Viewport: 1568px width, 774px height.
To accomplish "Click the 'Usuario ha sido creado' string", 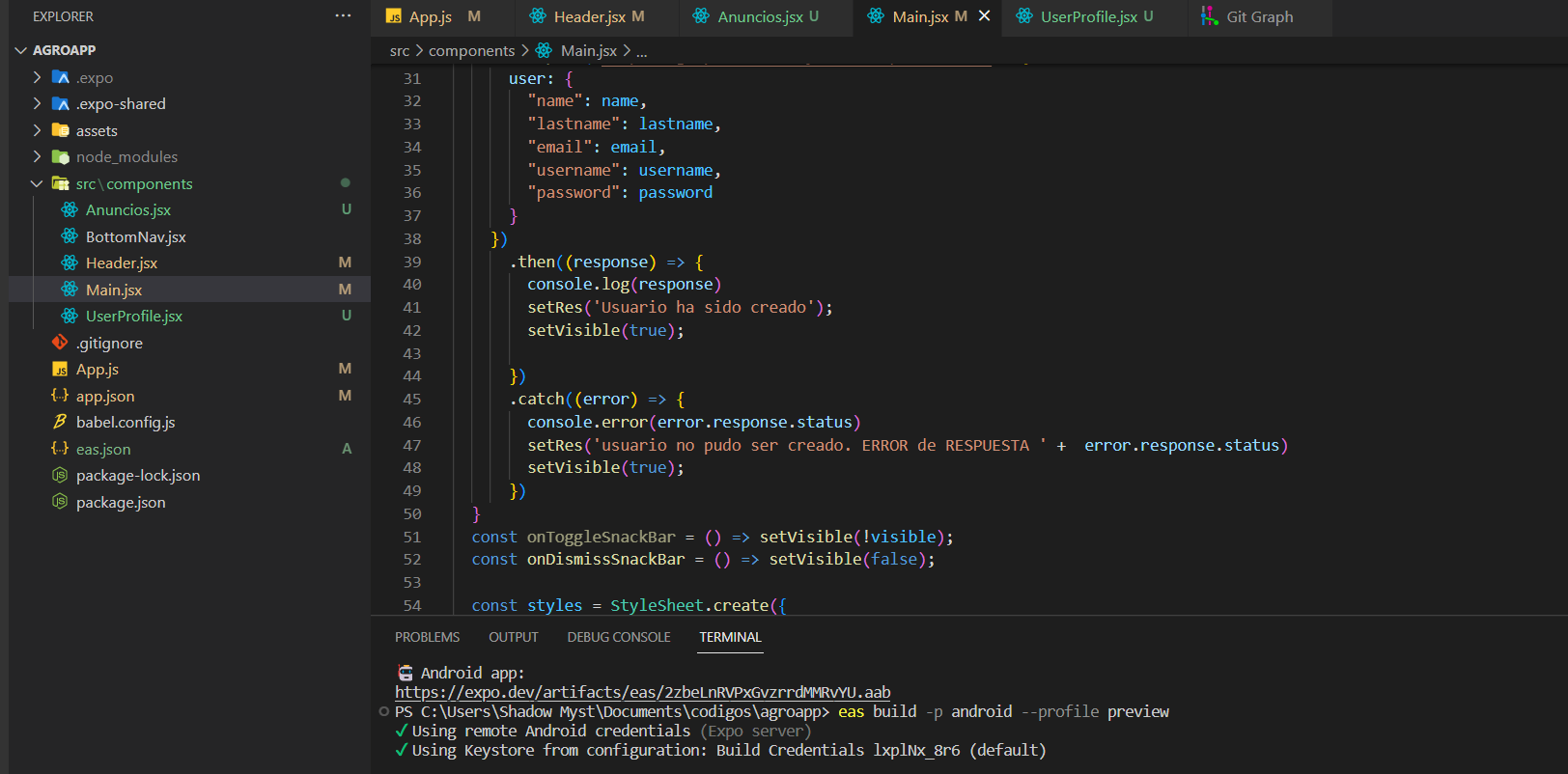I will 705,307.
